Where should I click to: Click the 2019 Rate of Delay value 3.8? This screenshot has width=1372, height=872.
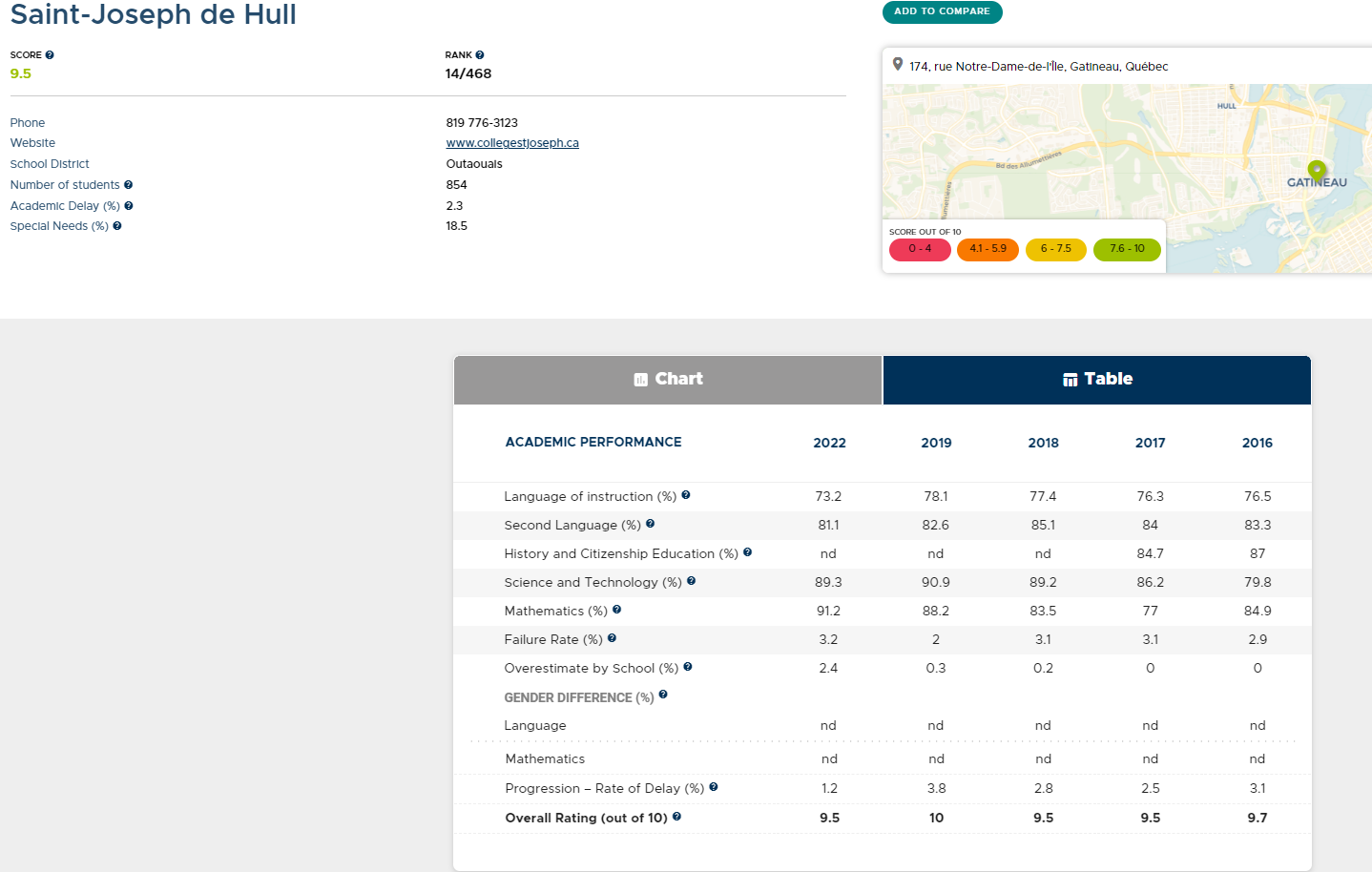pos(936,788)
